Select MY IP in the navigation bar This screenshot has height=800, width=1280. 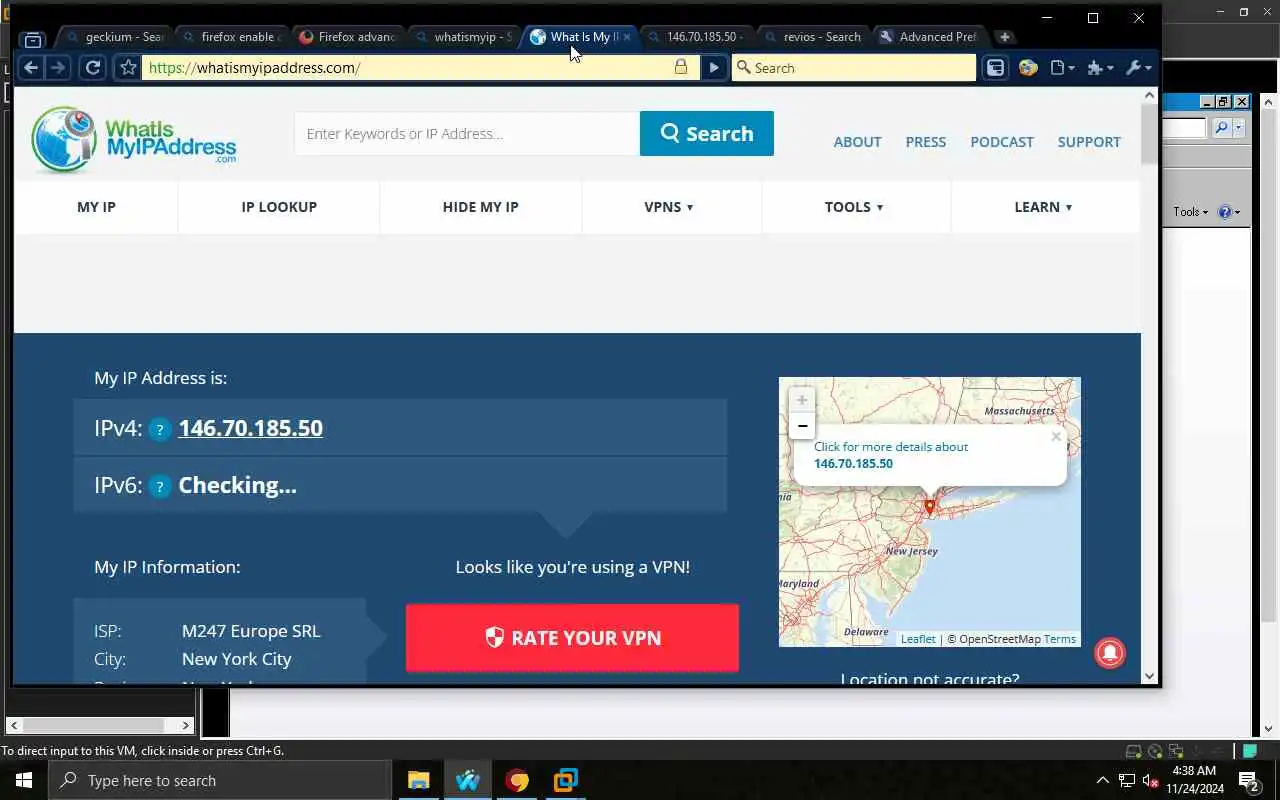pyautogui.click(x=96, y=207)
